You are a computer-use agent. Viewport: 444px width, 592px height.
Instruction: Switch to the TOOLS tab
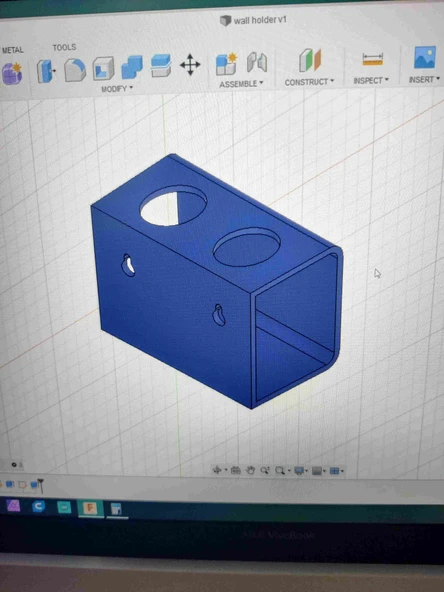(x=64, y=48)
